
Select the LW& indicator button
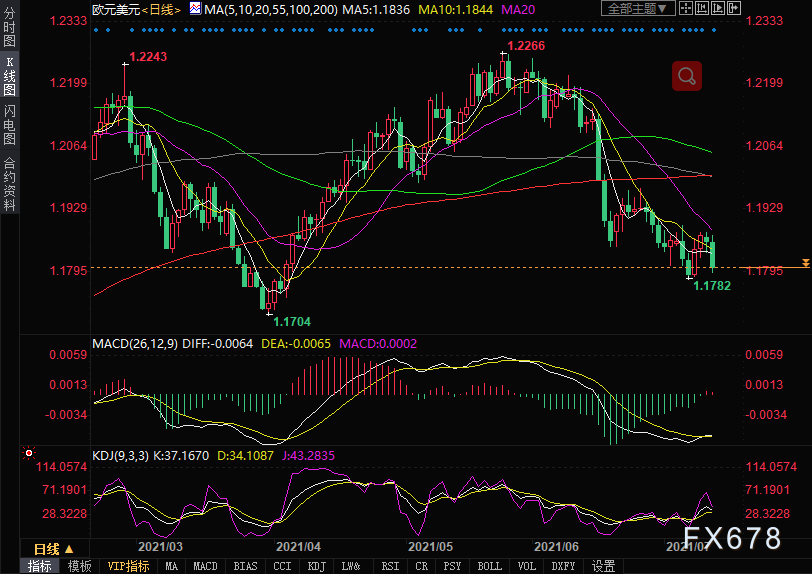click(351, 566)
